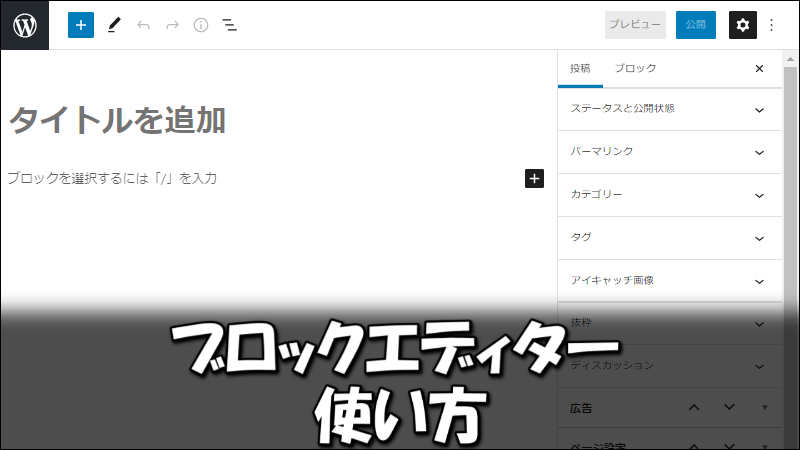Click the redo arrow icon

[172, 25]
